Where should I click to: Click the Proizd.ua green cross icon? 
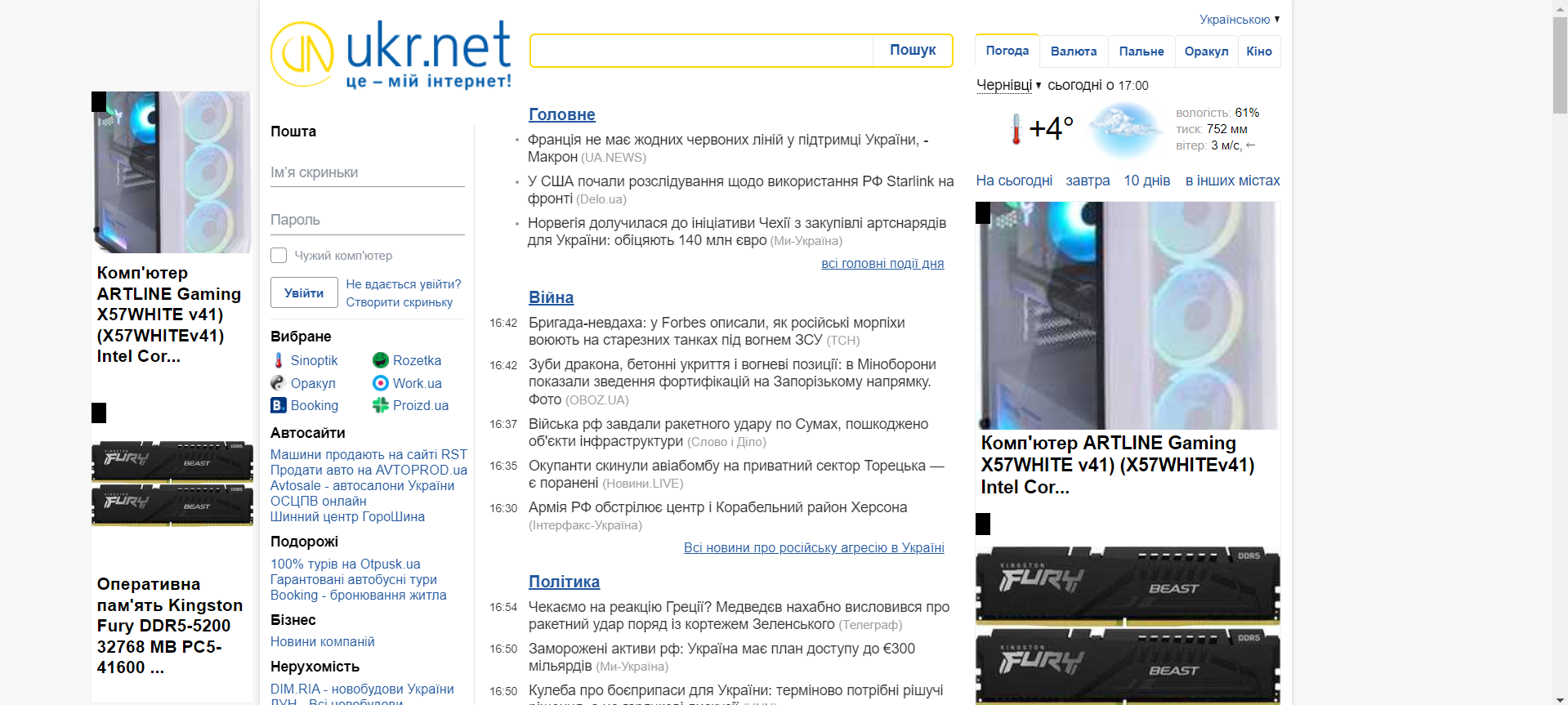380,405
